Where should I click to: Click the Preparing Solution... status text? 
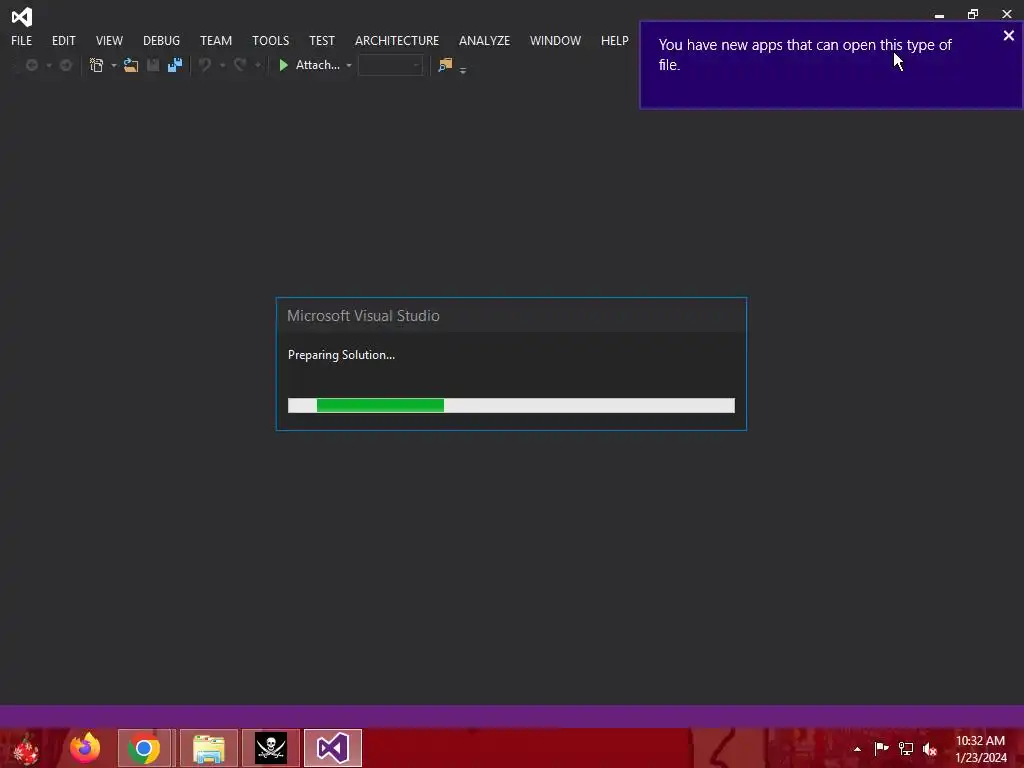pos(342,355)
